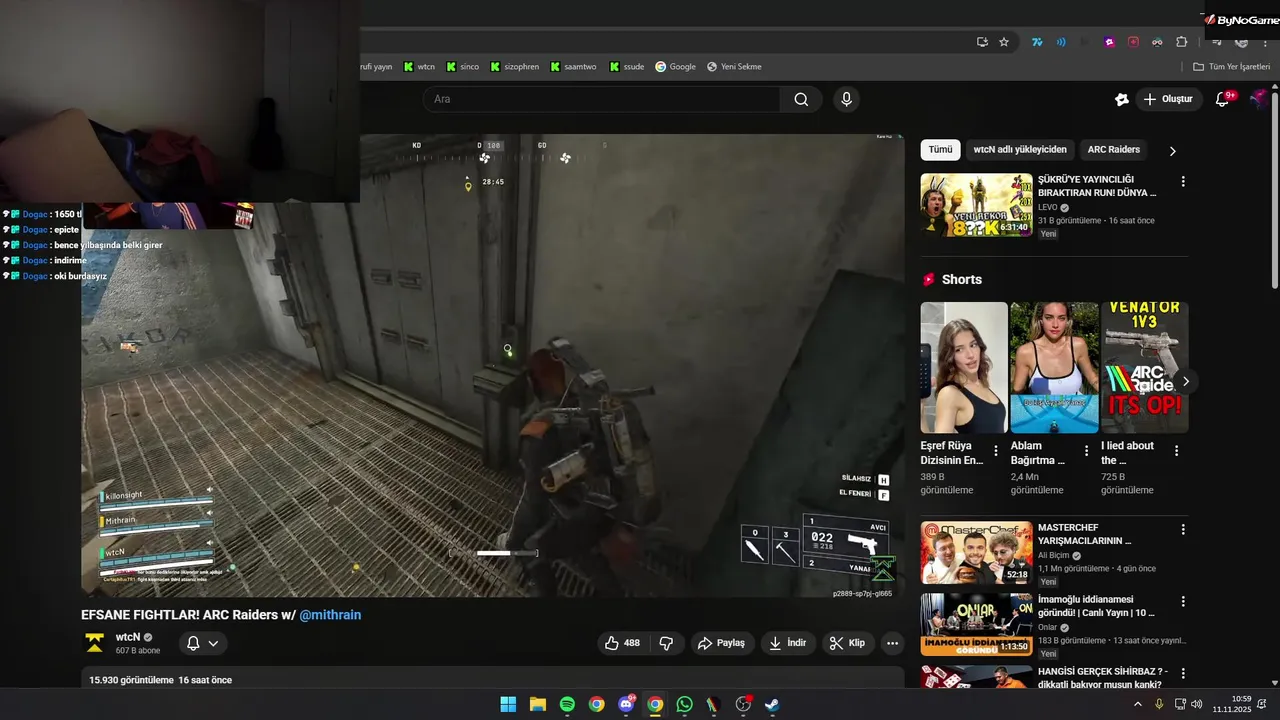
Task: Open the sinco bookmark
Action: [x=462, y=67]
